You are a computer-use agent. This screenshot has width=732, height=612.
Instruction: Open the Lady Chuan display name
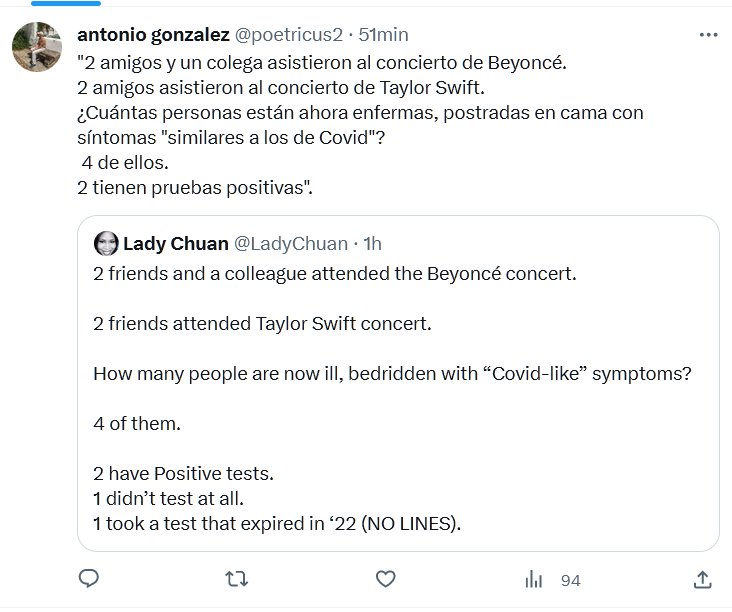tap(174, 243)
